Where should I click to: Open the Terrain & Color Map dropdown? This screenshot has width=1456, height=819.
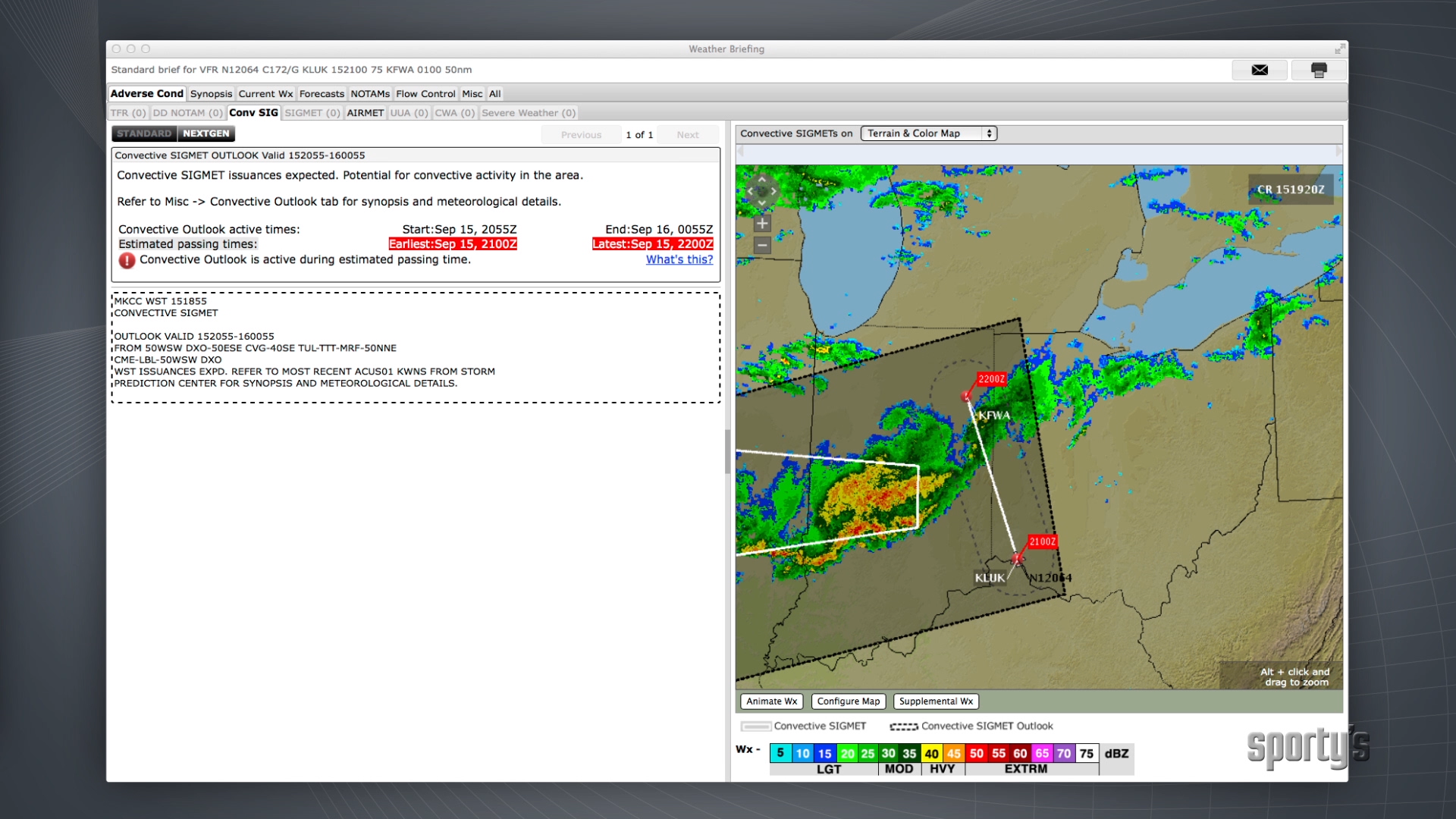(928, 133)
